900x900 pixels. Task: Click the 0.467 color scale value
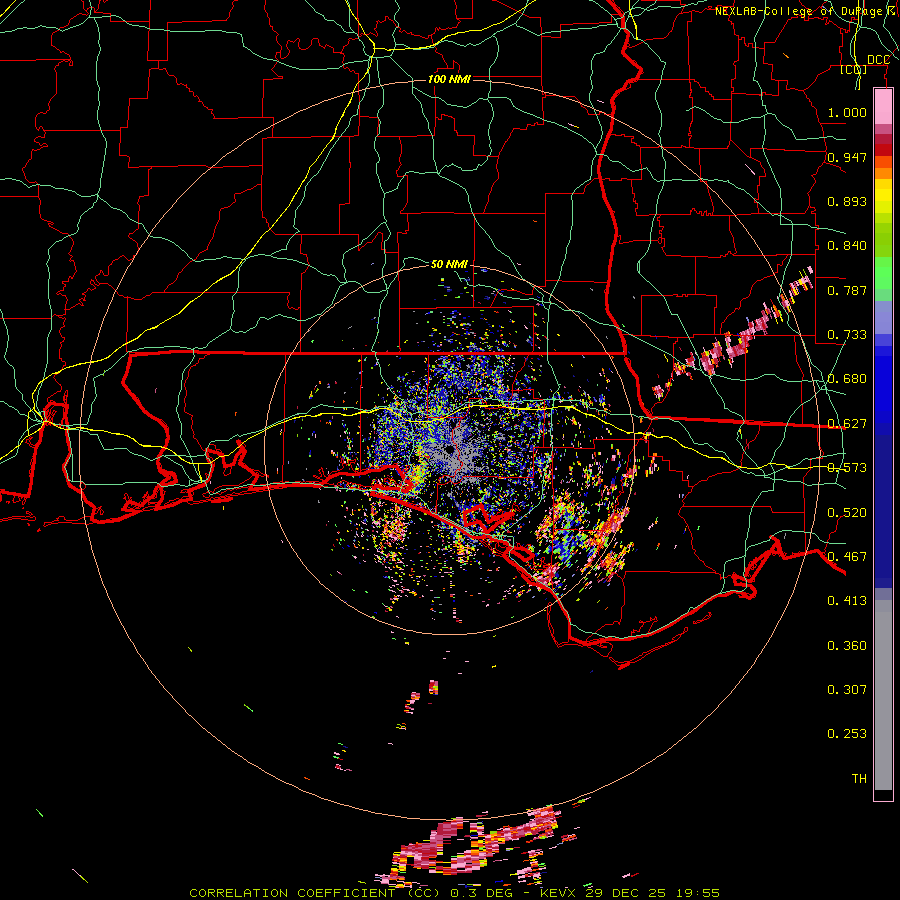[847, 557]
